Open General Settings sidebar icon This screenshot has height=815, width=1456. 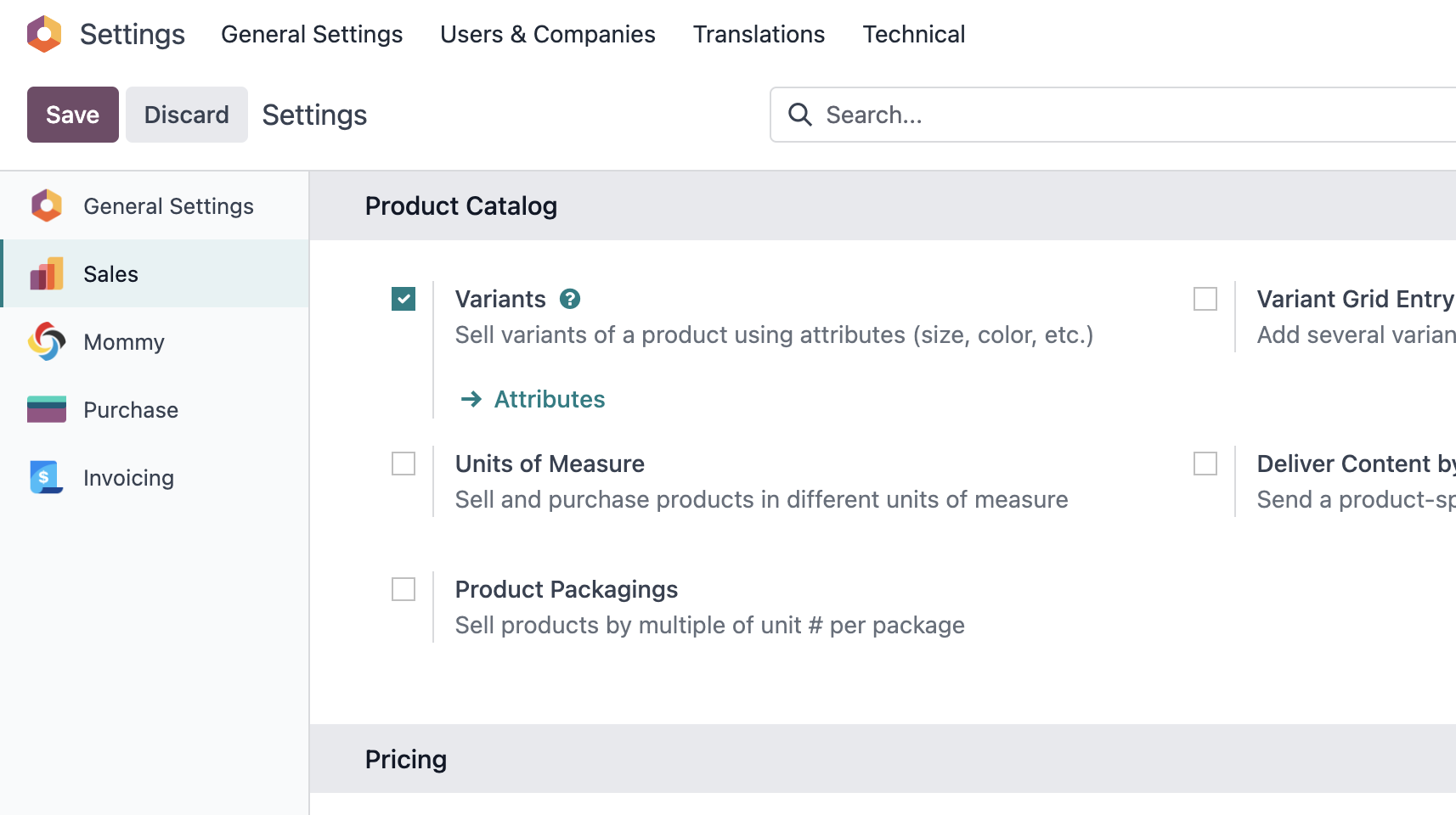coord(47,205)
